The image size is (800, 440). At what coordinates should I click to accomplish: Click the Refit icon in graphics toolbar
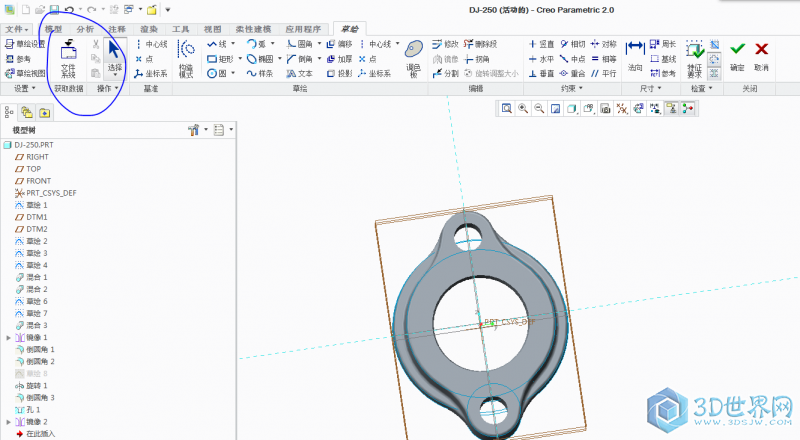(x=507, y=108)
